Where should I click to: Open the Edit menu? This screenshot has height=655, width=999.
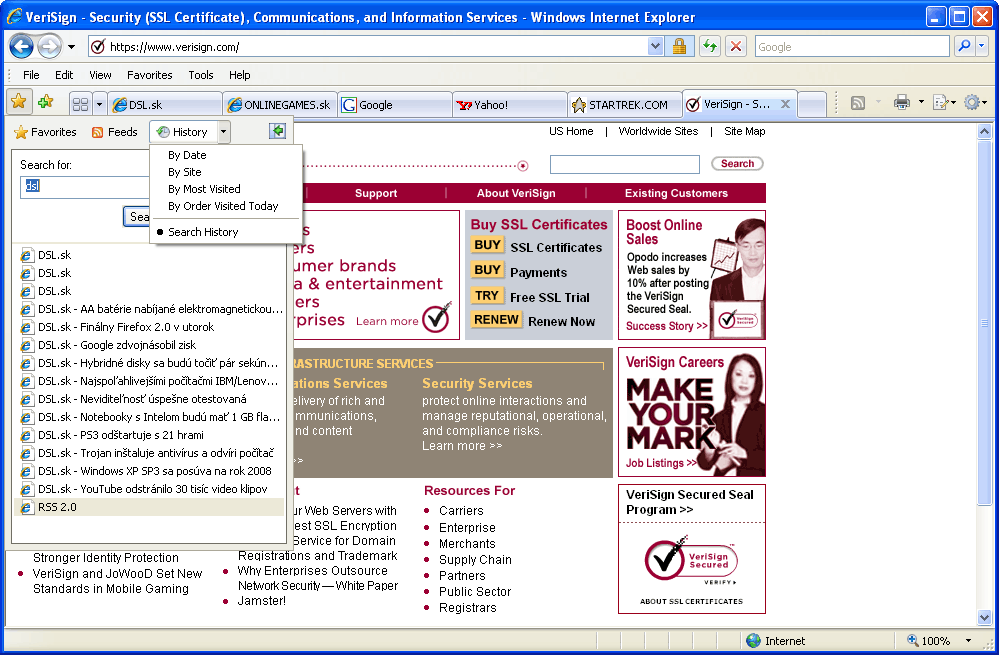pos(64,75)
